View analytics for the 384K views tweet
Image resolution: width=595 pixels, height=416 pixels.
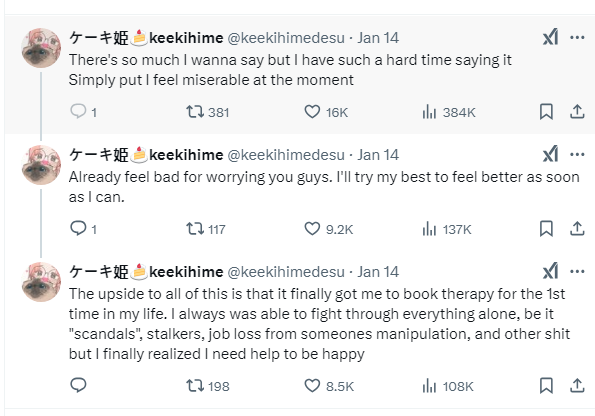point(429,112)
